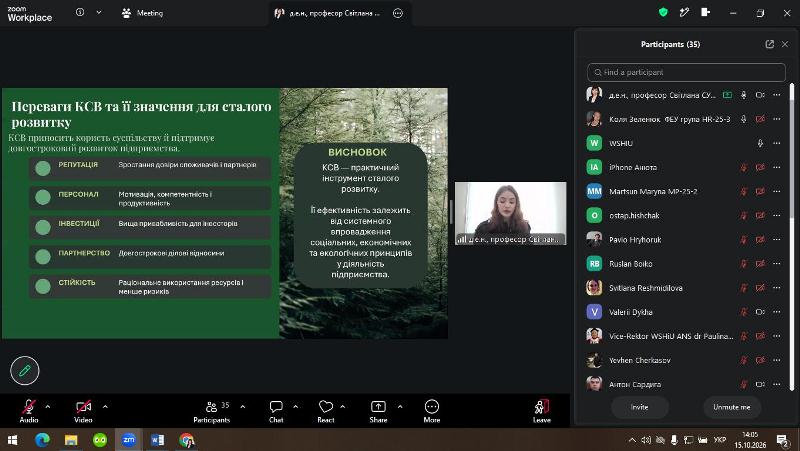Click the speaker video thumbnail

coord(510,213)
